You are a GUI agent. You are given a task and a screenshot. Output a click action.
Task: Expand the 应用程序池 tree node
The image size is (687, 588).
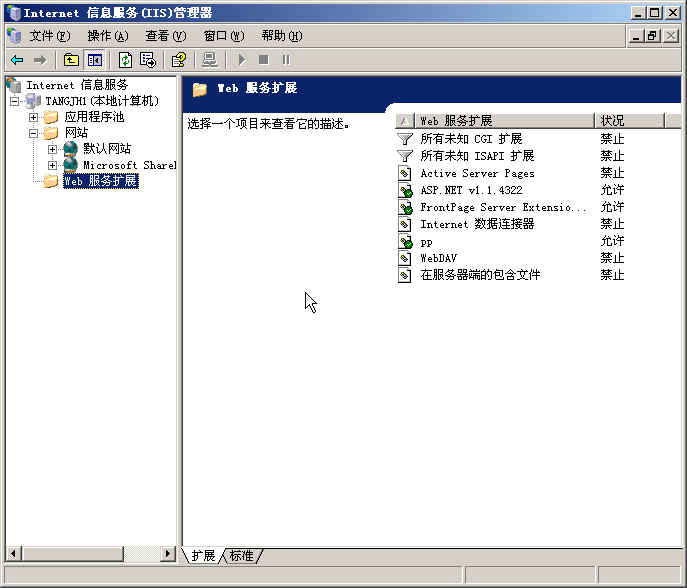coord(33,117)
